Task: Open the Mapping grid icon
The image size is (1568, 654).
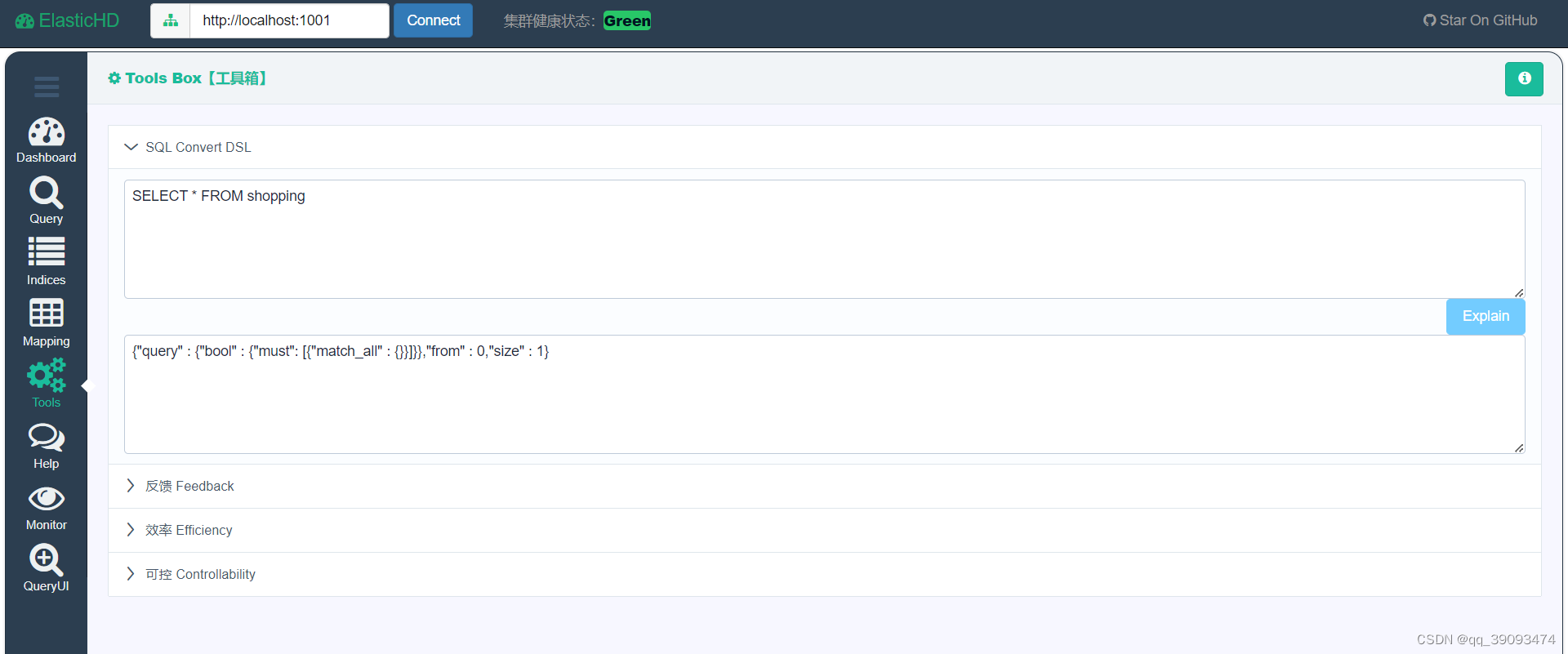Action: (x=47, y=313)
